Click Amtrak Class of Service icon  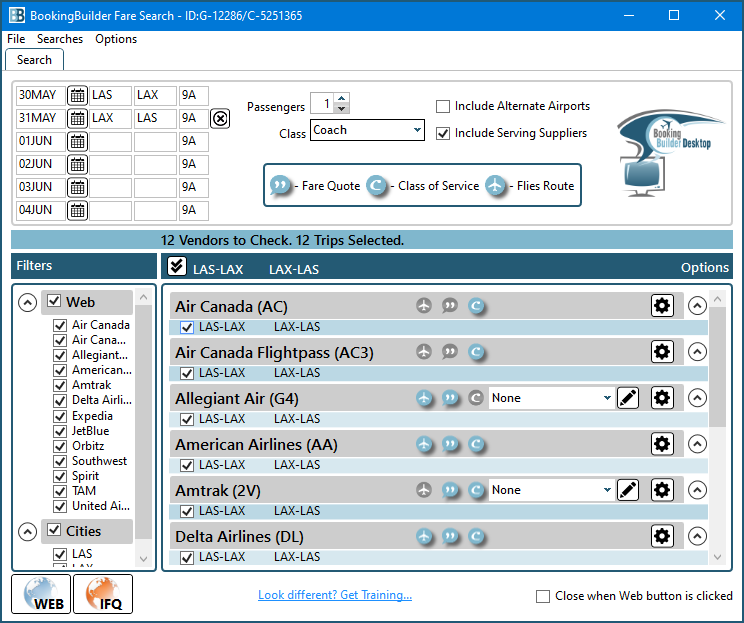(x=476, y=490)
